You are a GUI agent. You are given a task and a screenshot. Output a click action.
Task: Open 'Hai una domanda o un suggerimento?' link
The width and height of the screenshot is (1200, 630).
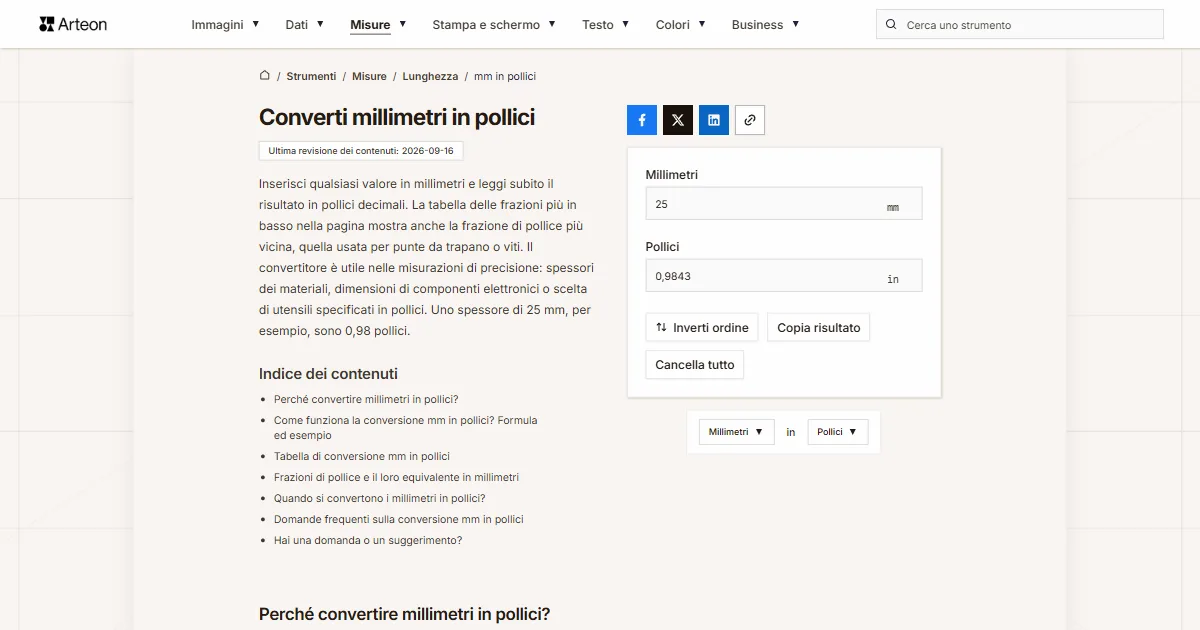[368, 540]
